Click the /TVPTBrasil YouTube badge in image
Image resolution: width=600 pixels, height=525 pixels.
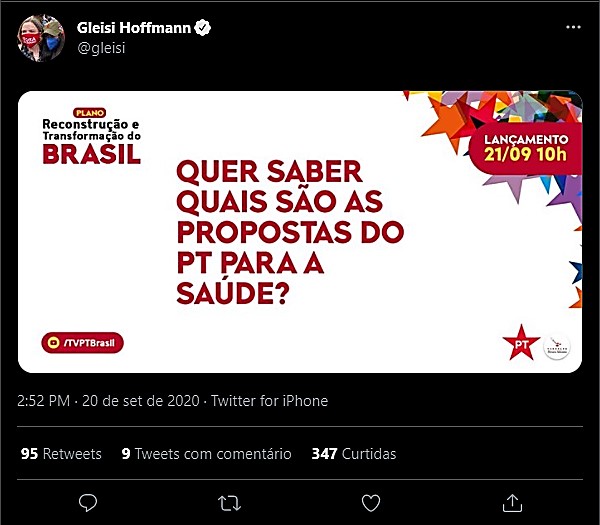[83, 342]
